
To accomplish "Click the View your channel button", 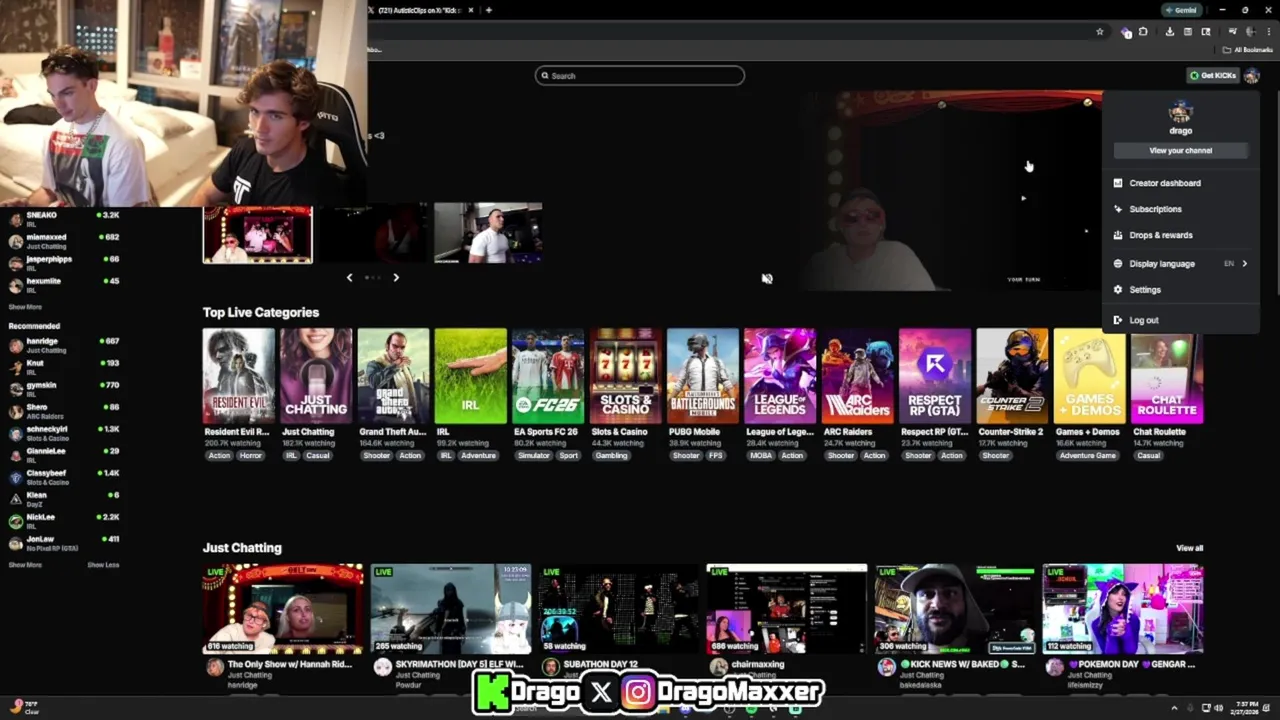I will [1180, 150].
